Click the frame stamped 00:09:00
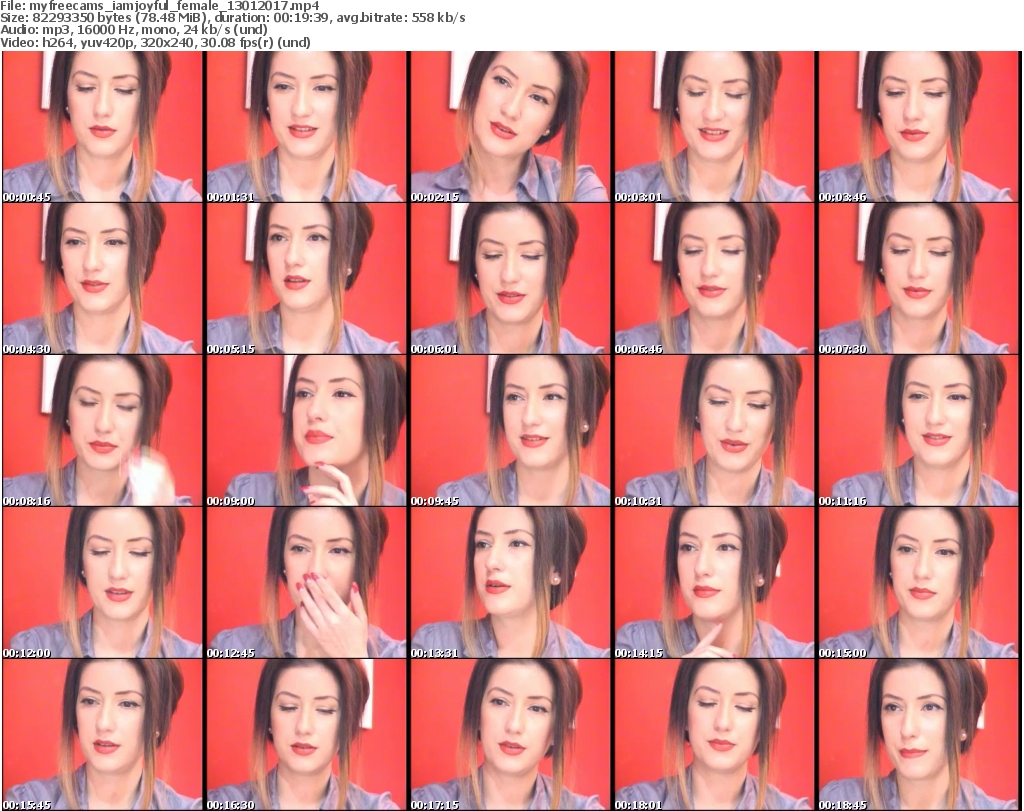1024x811 pixels. click(306, 431)
